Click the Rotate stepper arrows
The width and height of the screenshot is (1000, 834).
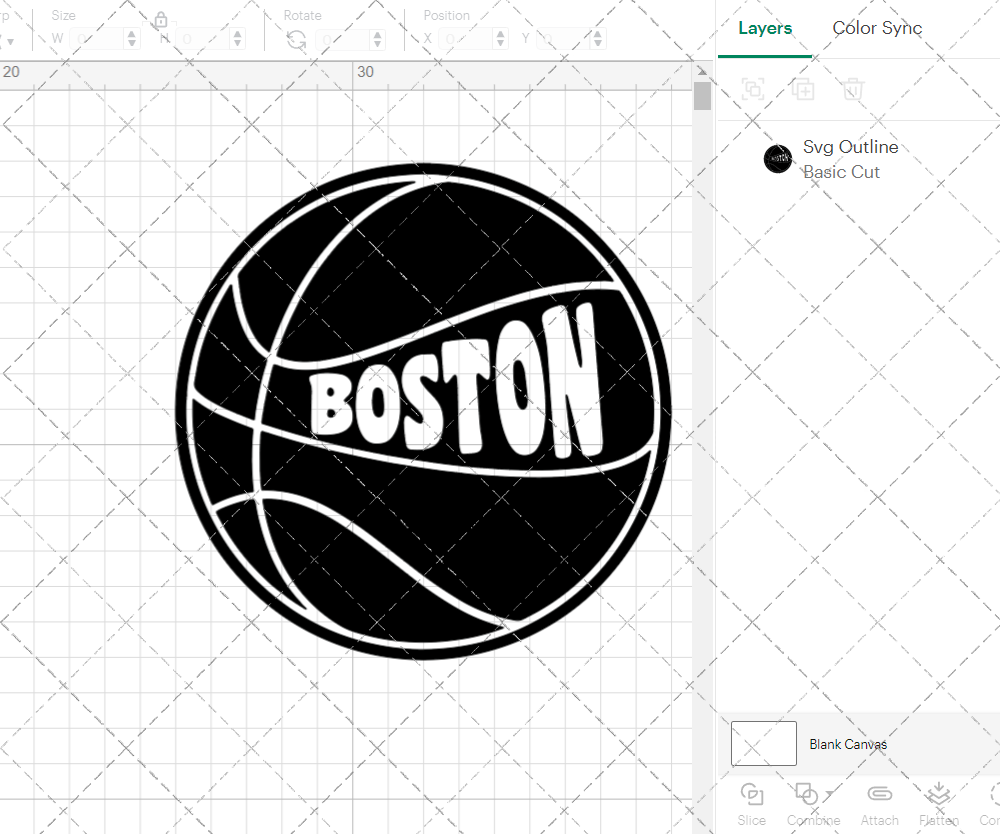pos(378,40)
